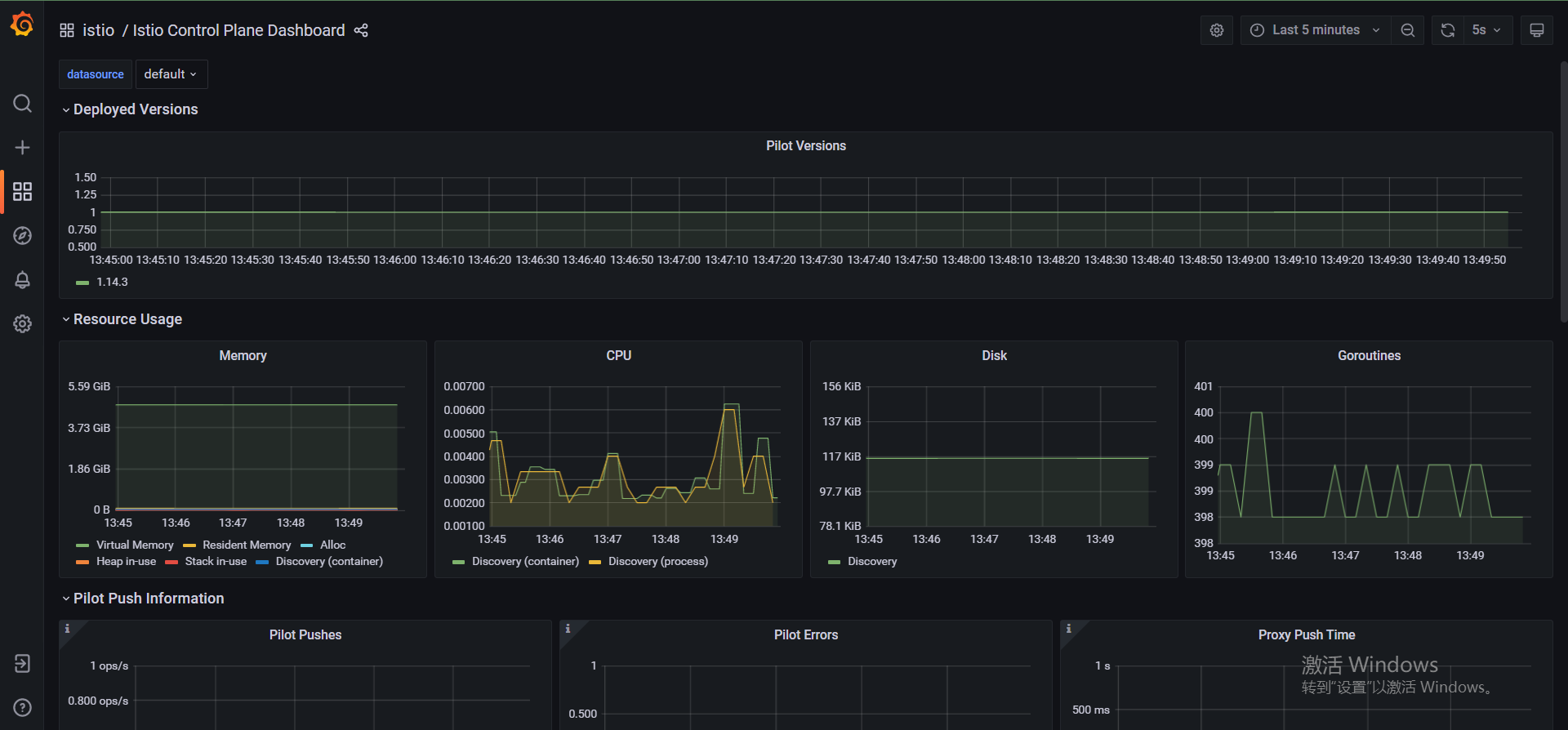This screenshot has height=730, width=1568.
Task: Click the istio folder breadcrumb link
Action: (99, 30)
